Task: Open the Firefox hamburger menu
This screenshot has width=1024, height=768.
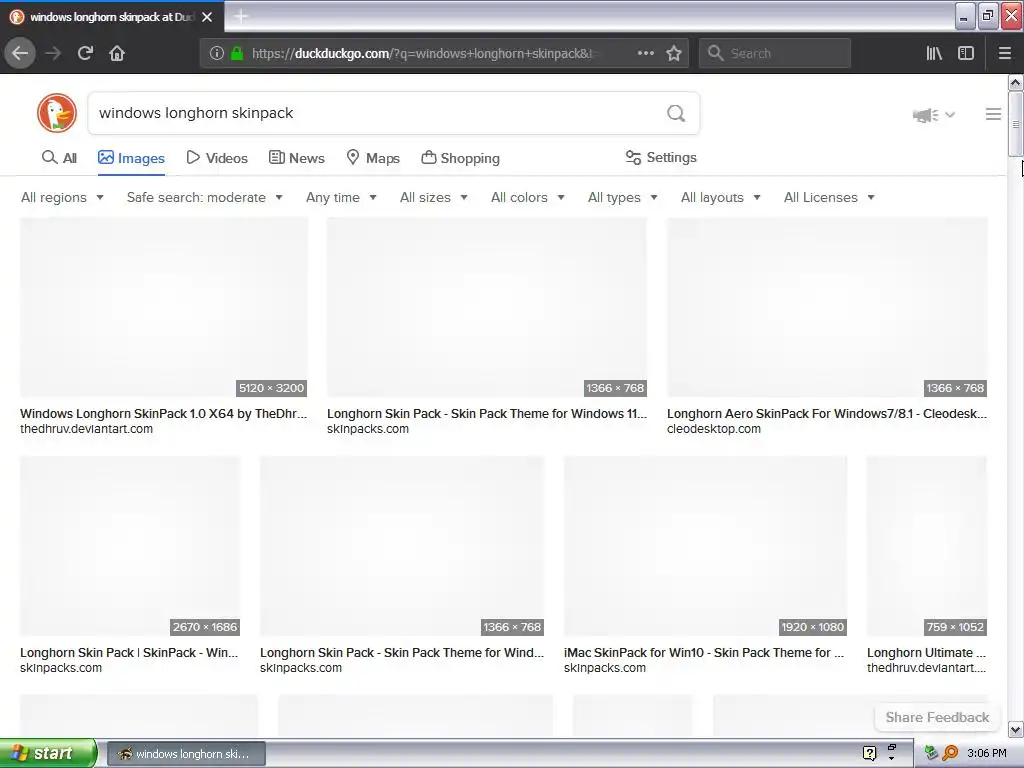Action: 1005,53
